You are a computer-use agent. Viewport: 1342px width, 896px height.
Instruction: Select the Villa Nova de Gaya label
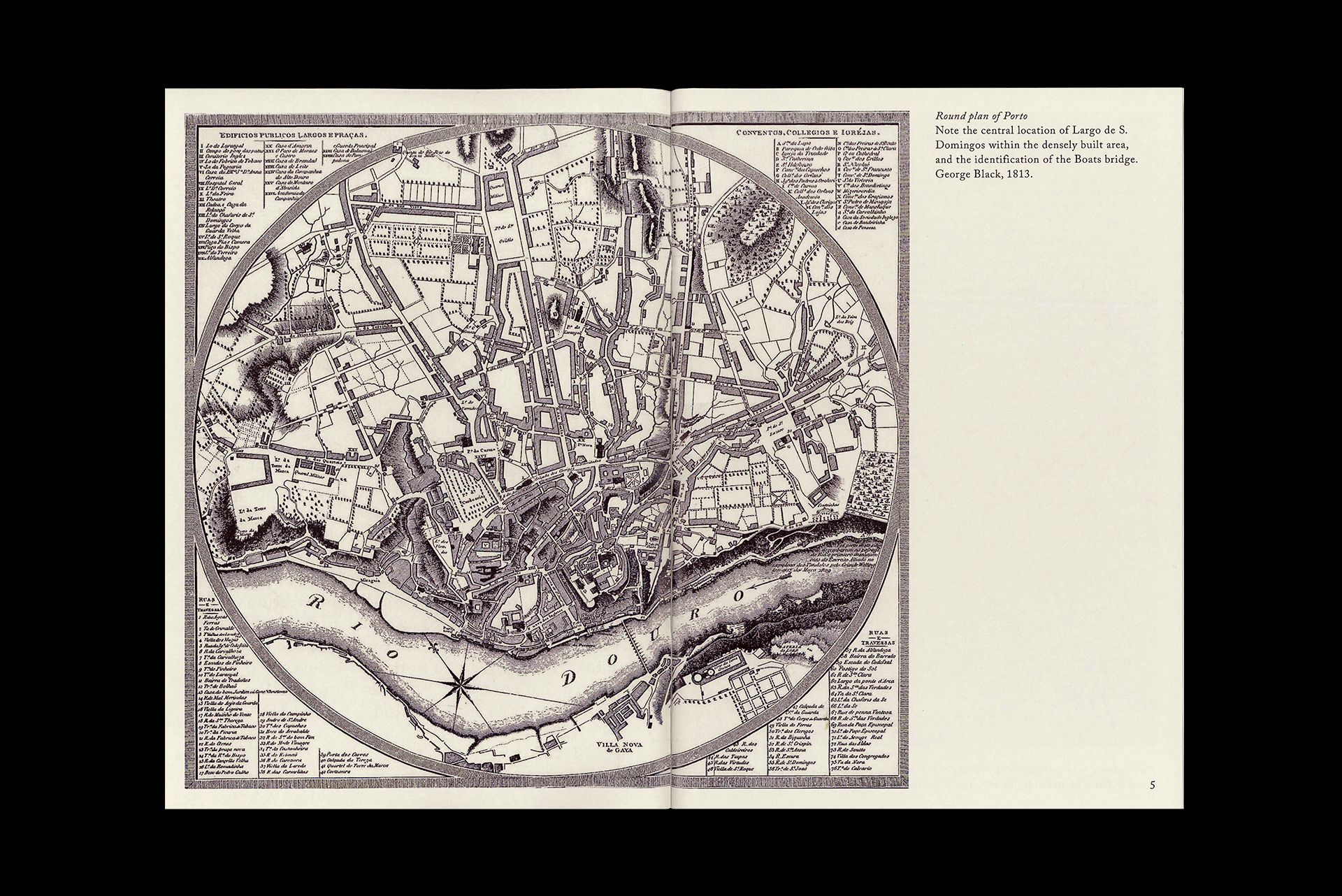[x=618, y=747]
